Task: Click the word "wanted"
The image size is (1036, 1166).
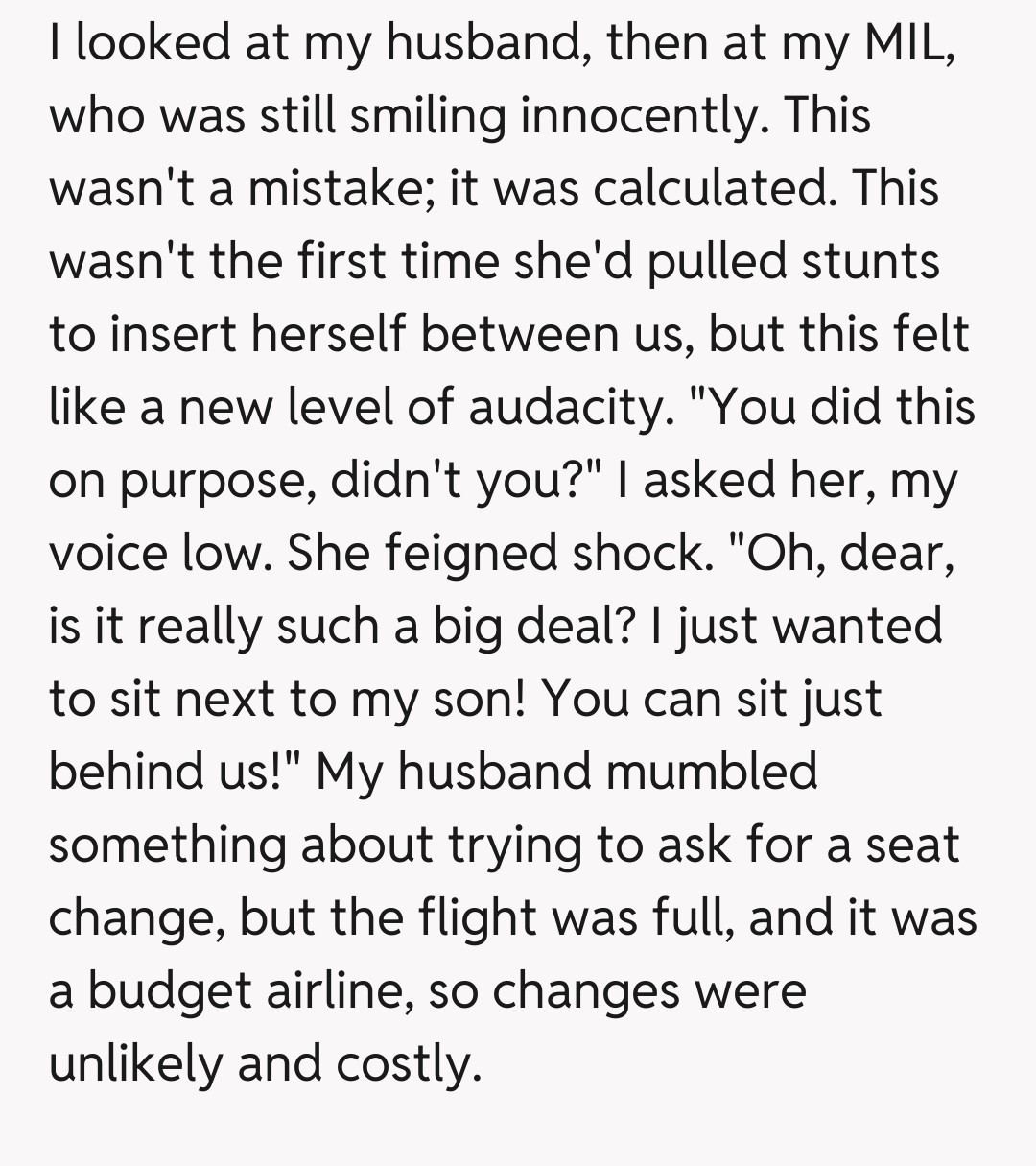Action: tap(857, 627)
